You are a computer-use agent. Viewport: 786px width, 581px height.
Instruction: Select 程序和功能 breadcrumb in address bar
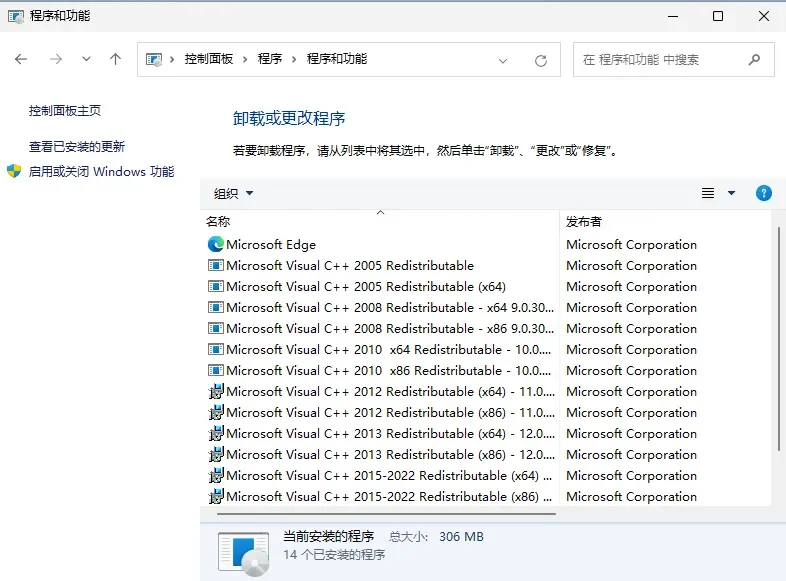[x=337, y=59]
